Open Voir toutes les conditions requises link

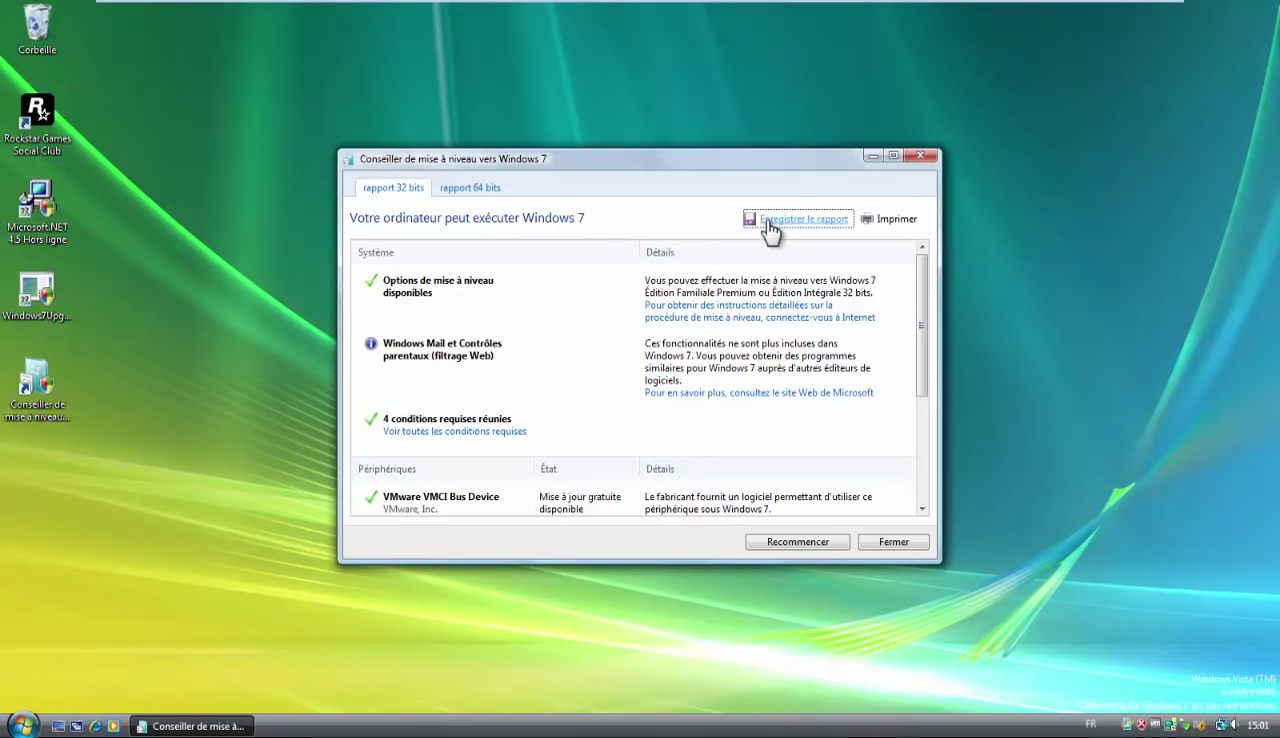pyautogui.click(x=454, y=432)
